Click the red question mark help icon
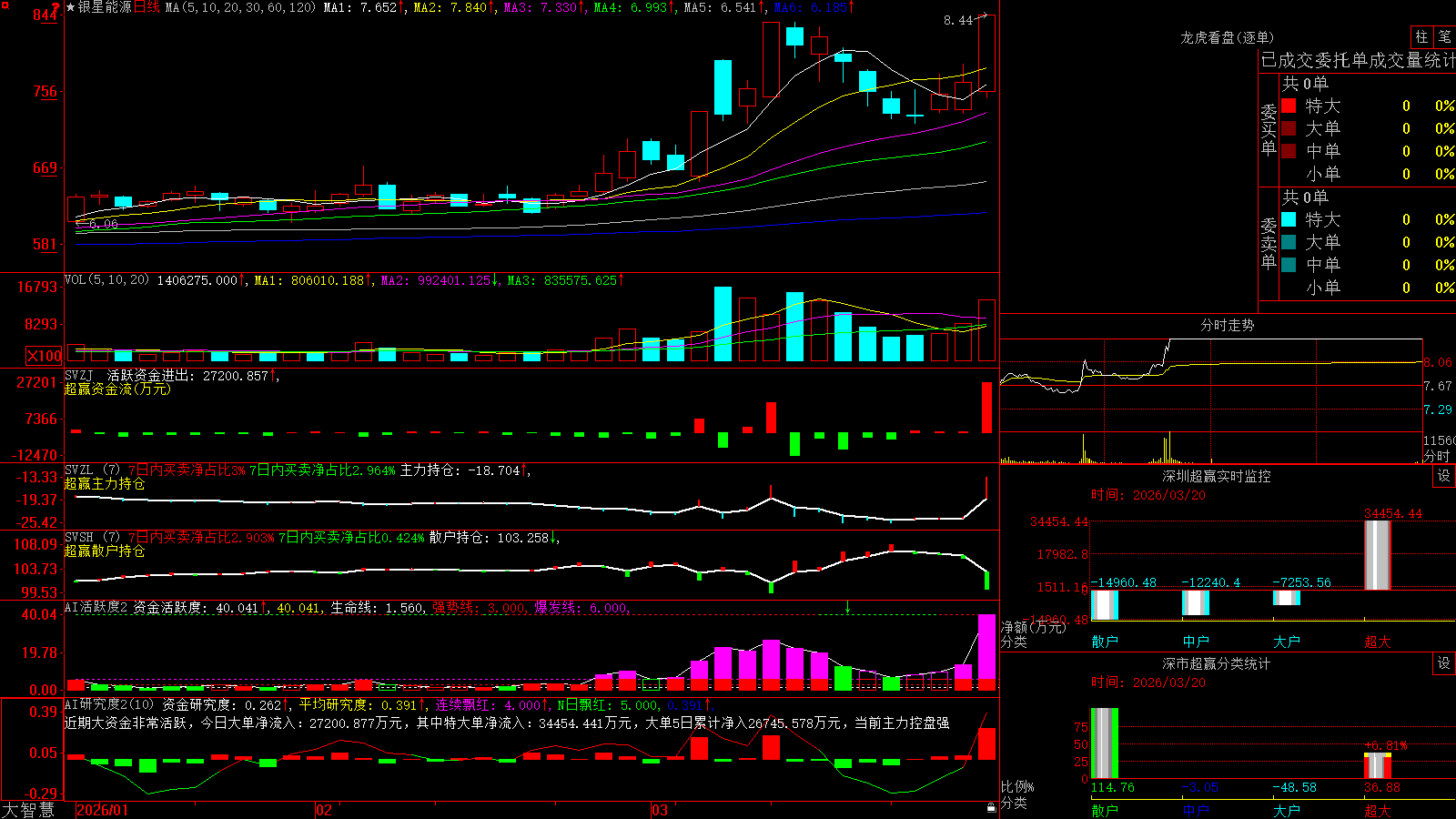The height and width of the screenshot is (819, 1456). (x=56, y=7)
